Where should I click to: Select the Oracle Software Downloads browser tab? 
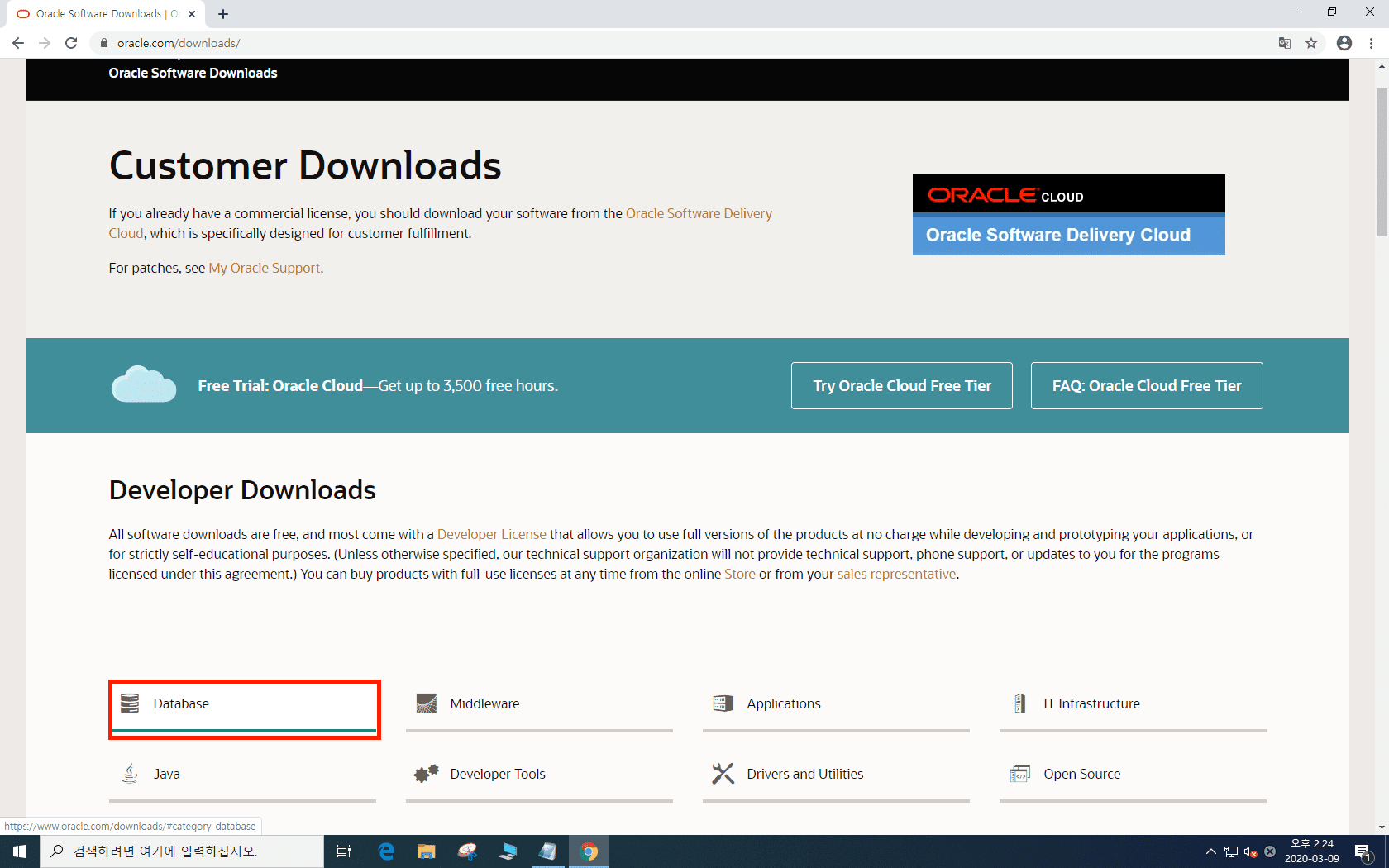coord(107,14)
